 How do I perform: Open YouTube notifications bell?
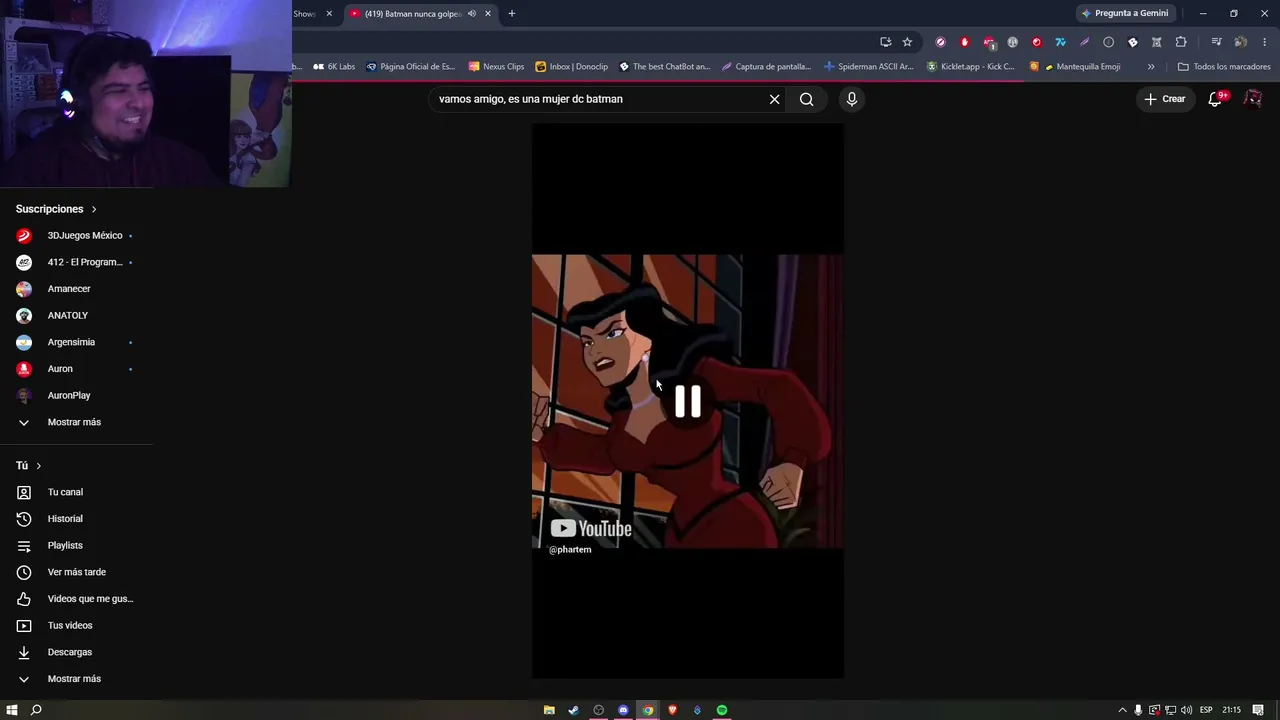(1215, 99)
